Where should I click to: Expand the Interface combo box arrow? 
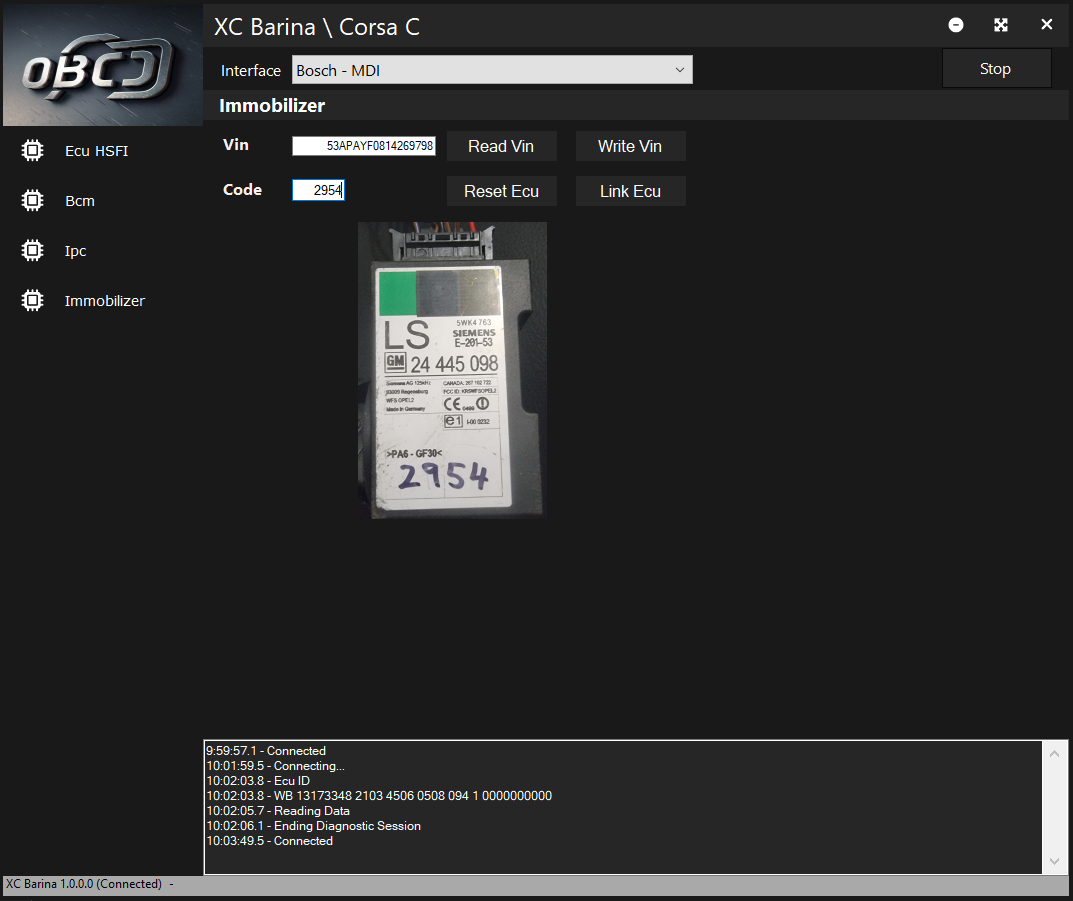click(679, 70)
